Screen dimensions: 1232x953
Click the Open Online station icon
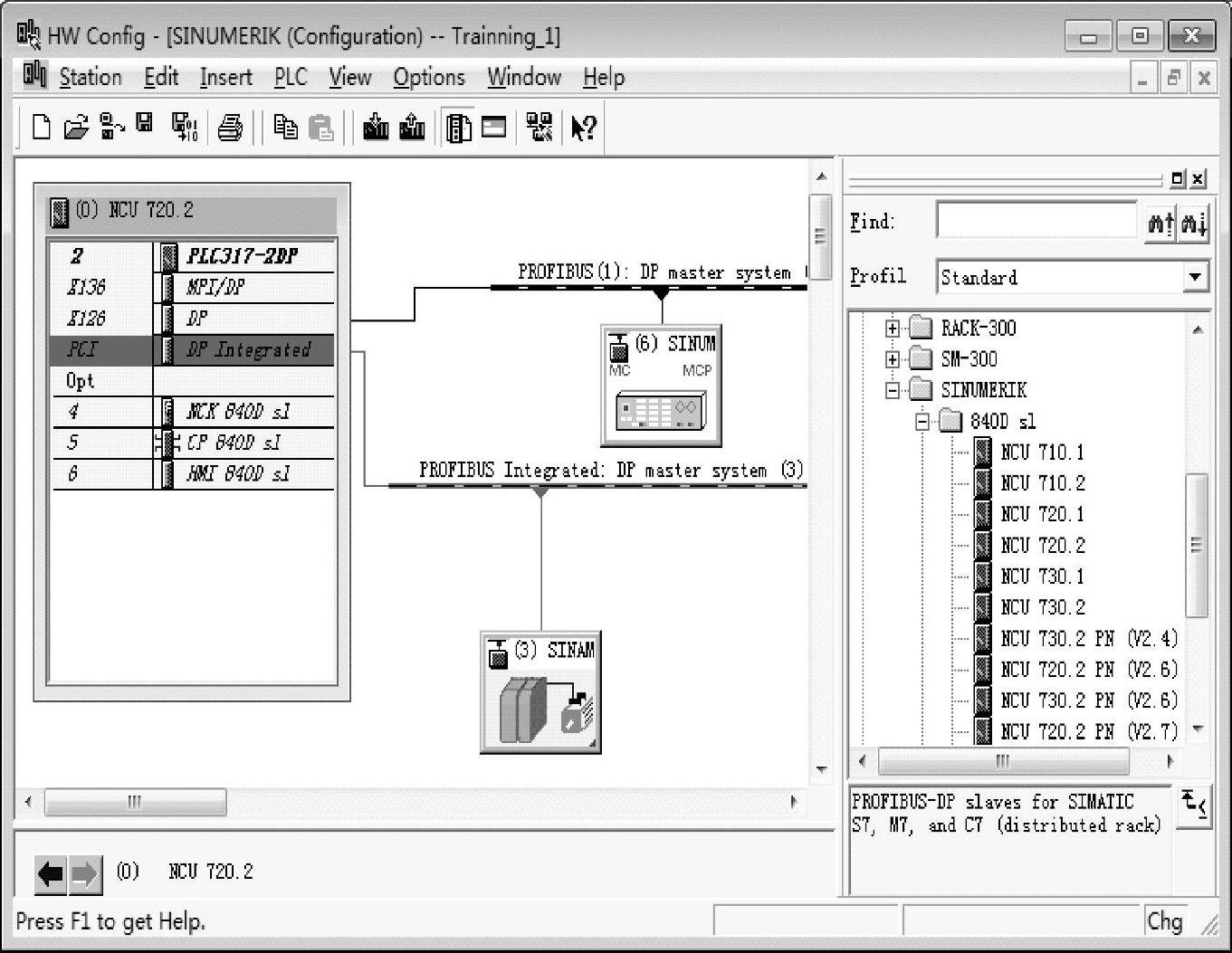coord(112,128)
